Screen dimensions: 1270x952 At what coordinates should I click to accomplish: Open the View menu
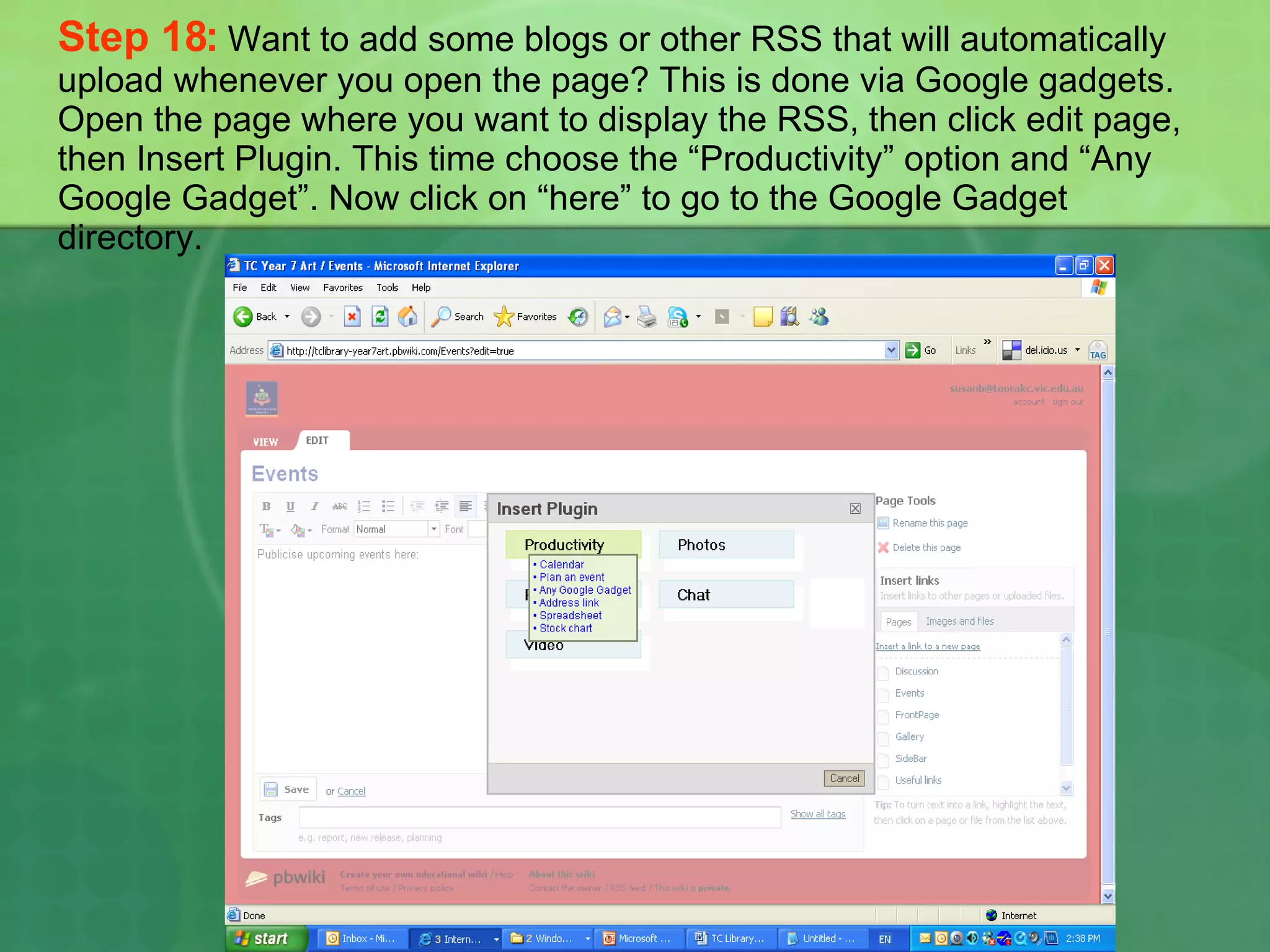300,288
